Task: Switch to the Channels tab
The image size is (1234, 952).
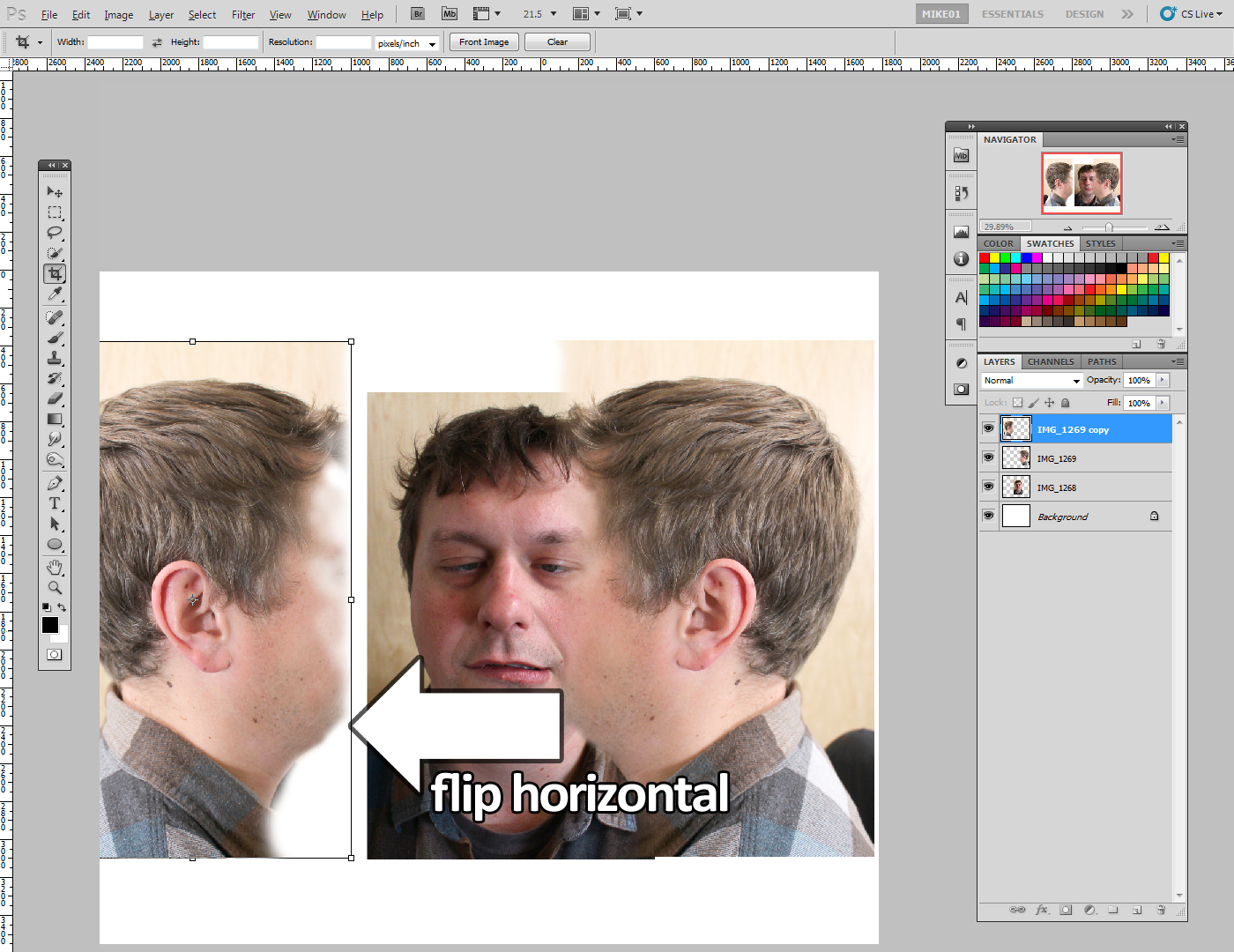Action: point(1051,361)
